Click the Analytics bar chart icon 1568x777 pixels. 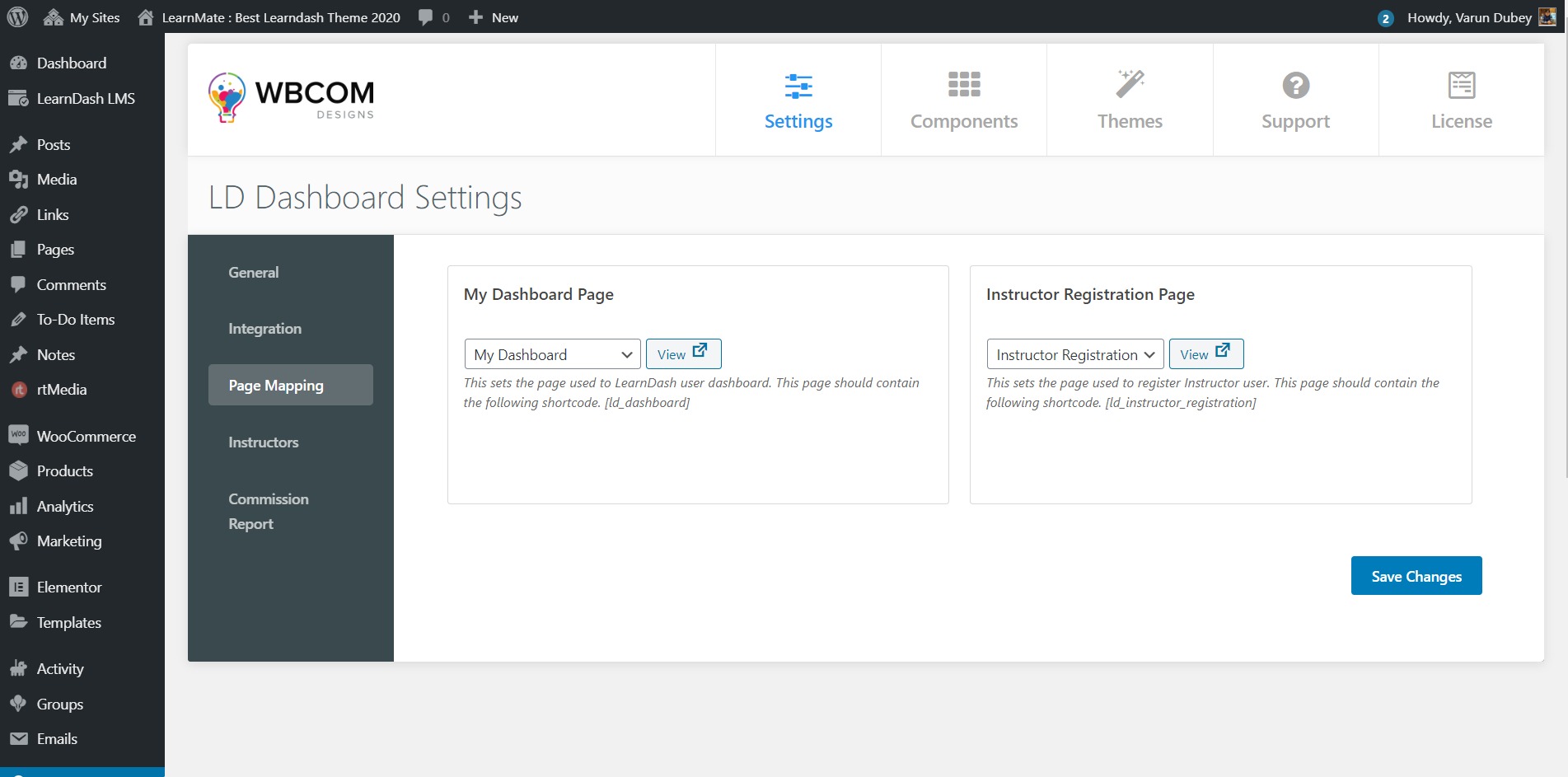(18, 507)
